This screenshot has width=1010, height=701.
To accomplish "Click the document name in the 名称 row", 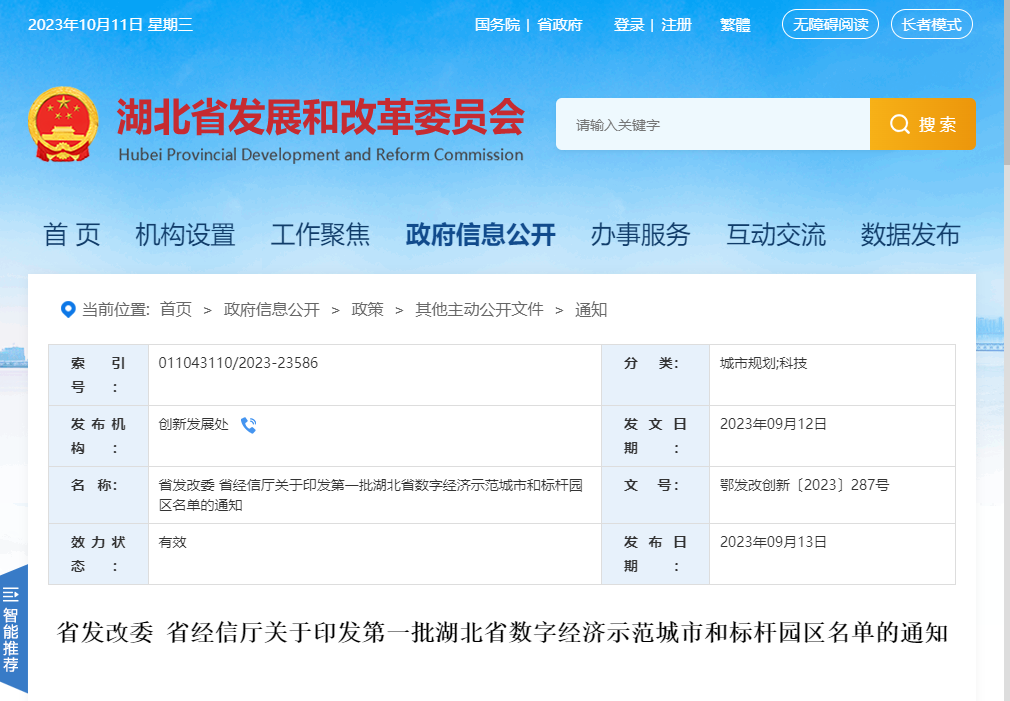I will click(370, 495).
